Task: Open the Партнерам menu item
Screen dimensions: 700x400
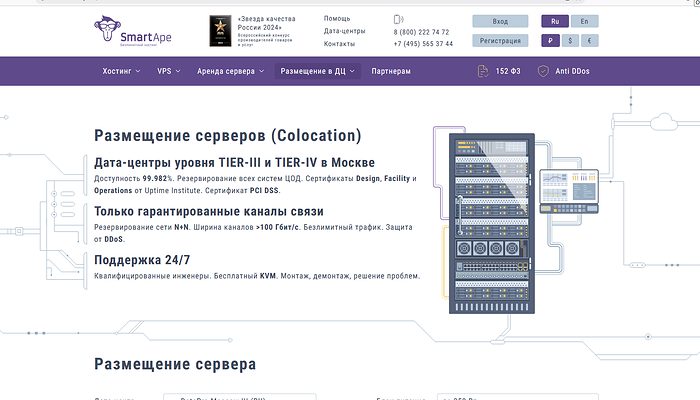Action: 391,71
